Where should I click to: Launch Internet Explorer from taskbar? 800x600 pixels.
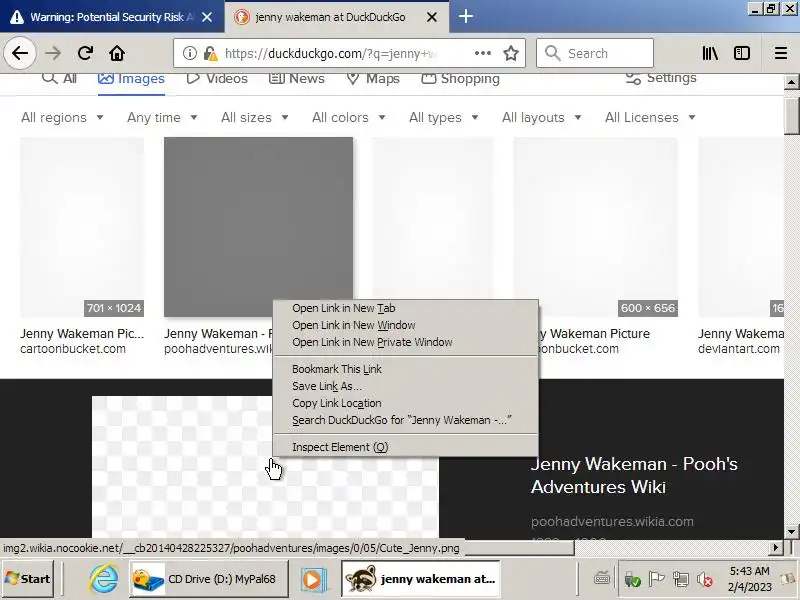pyautogui.click(x=104, y=579)
